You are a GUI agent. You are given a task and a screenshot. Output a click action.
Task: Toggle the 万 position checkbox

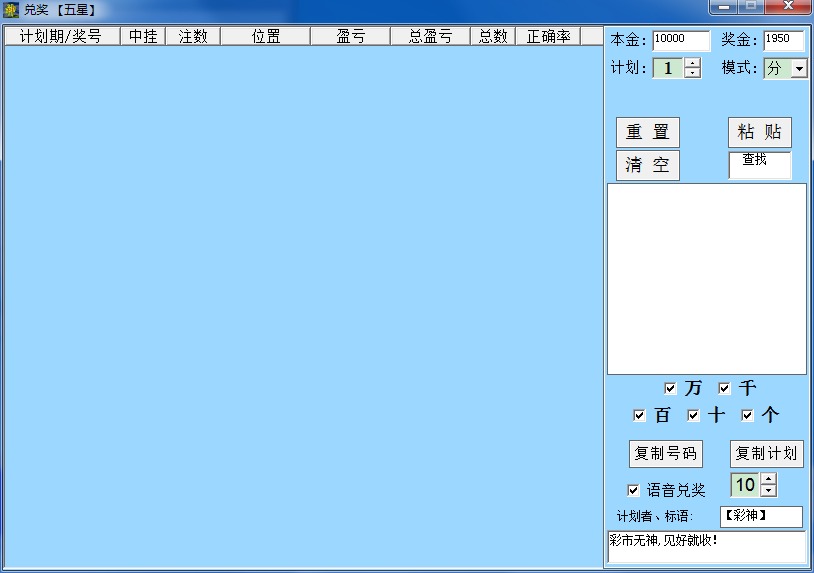pyautogui.click(x=670, y=388)
